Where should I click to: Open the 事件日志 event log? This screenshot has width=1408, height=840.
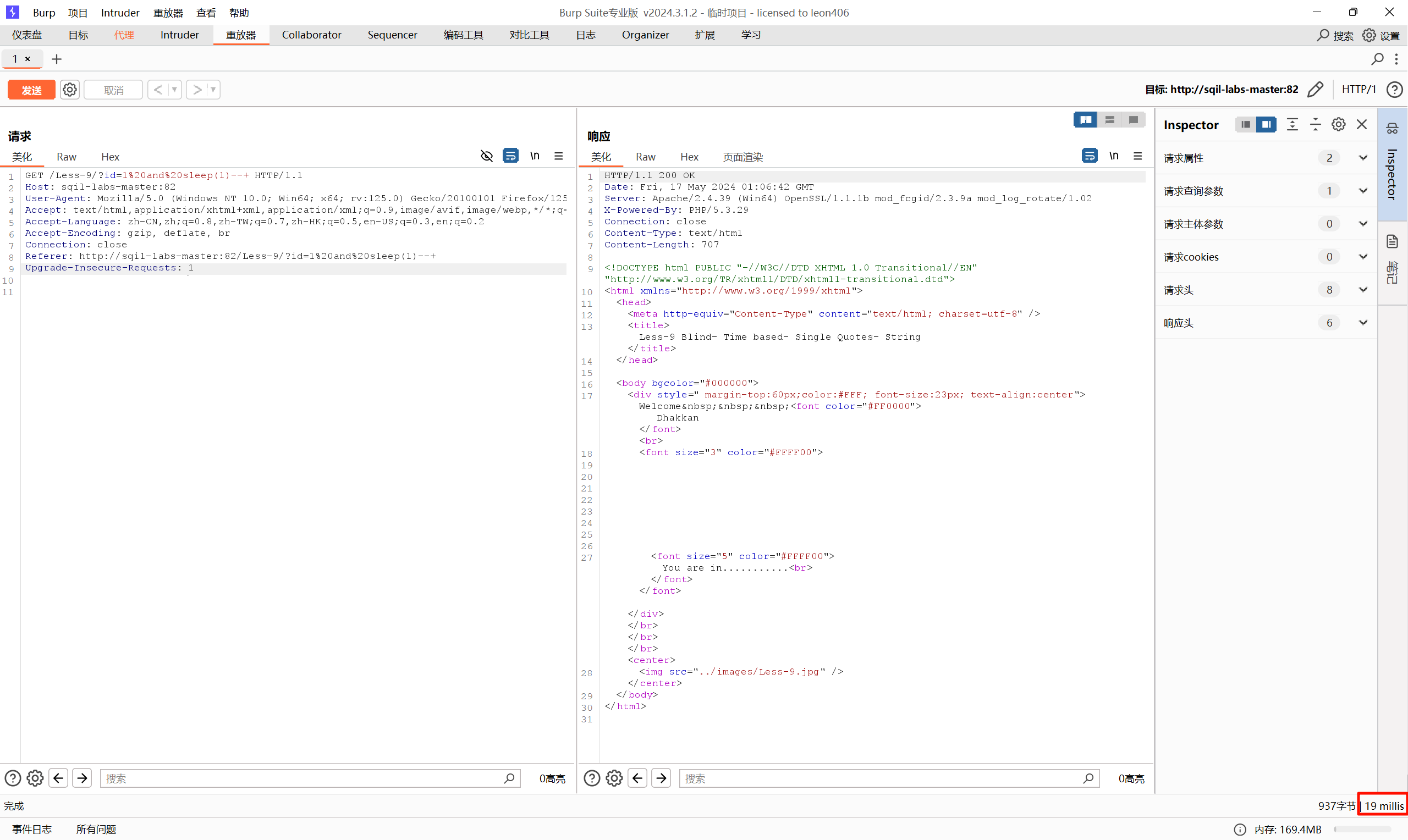pyautogui.click(x=32, y=829)
